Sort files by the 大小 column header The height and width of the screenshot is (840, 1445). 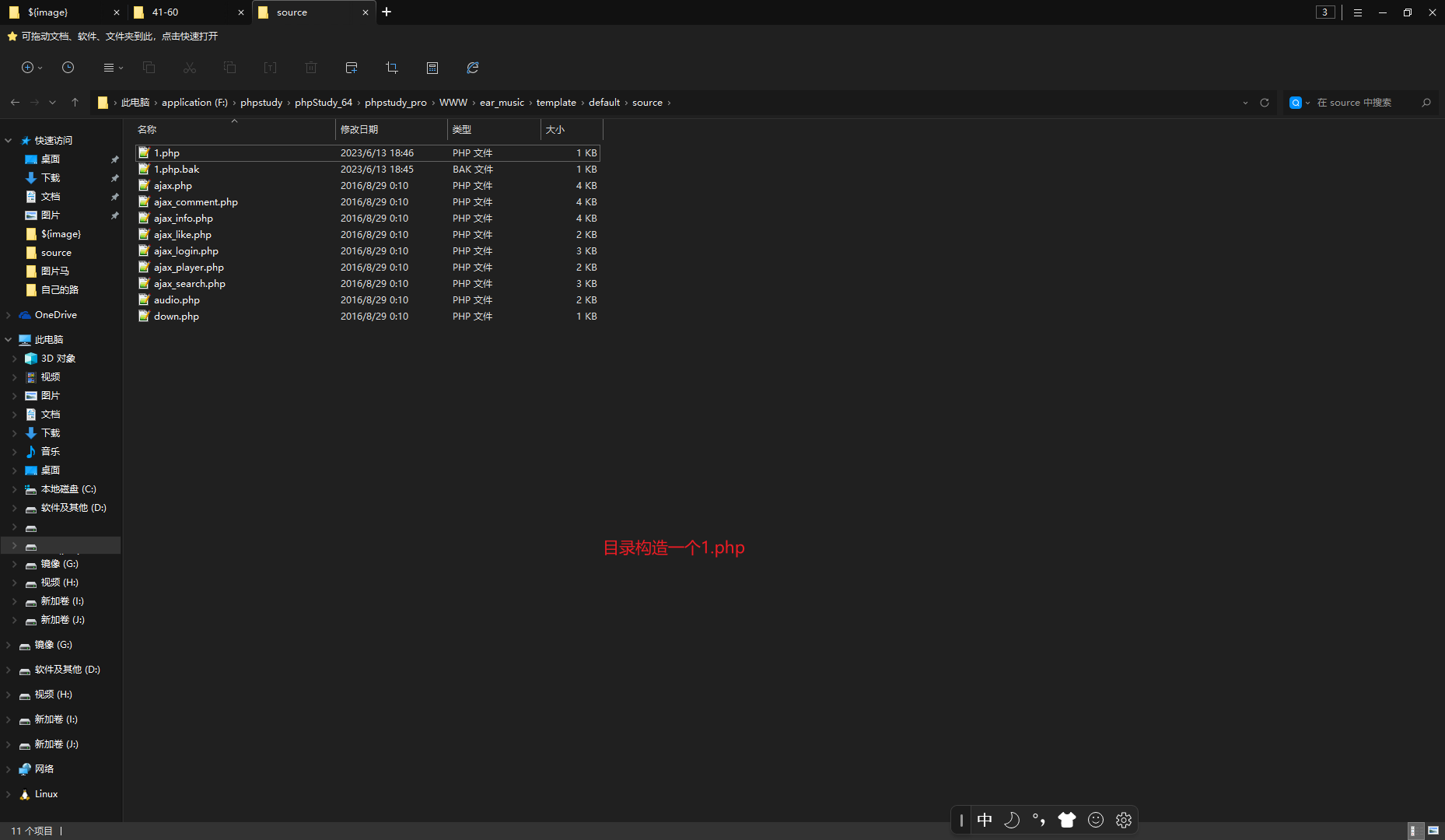[555, 129]
